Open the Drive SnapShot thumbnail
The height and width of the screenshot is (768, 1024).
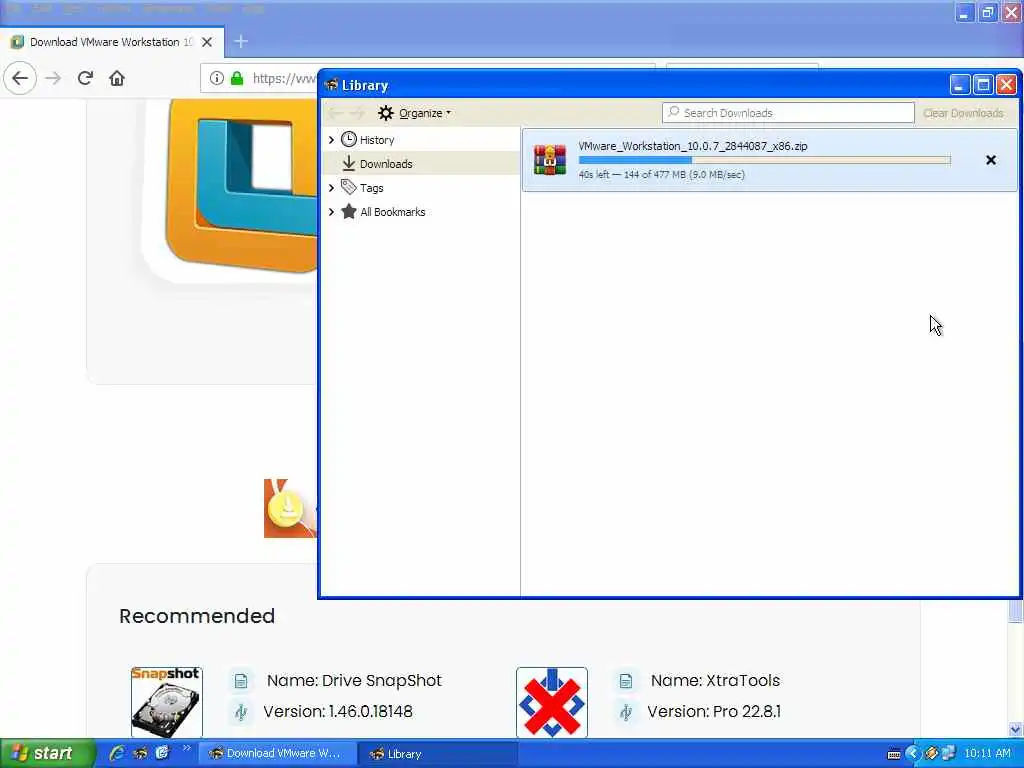point(167,702)
